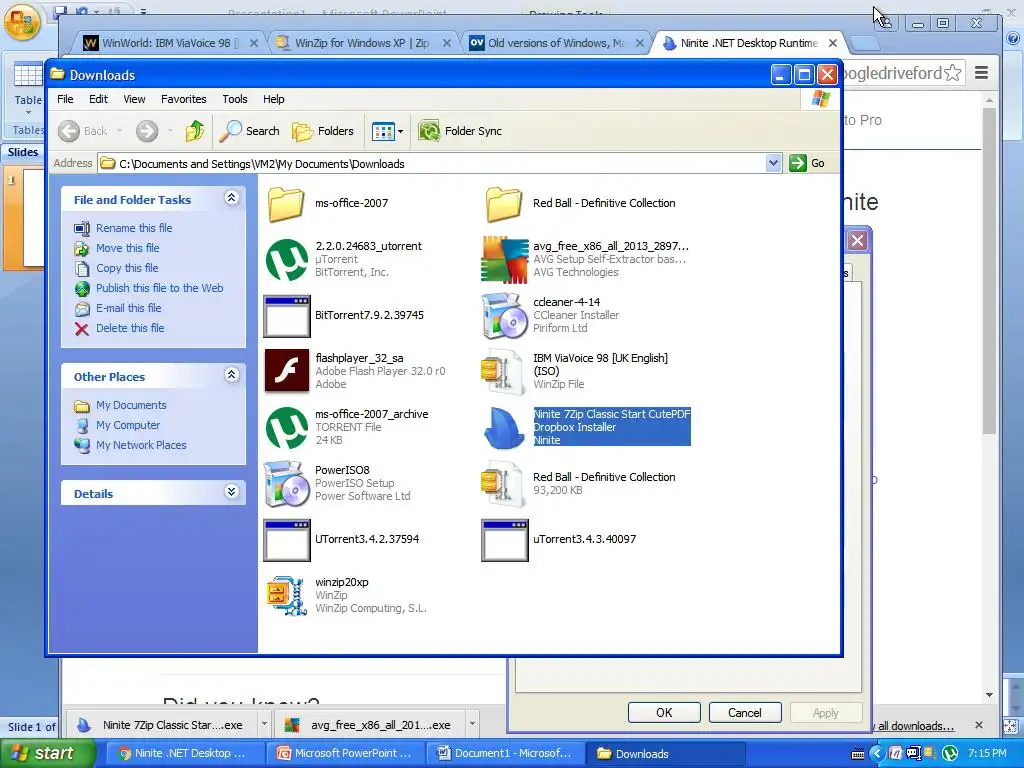Viewport: 1024px width, 768px height.
Task: Open the ms-office-2007 folder icon
Action: pyautogui.click(x=286, y=204)
